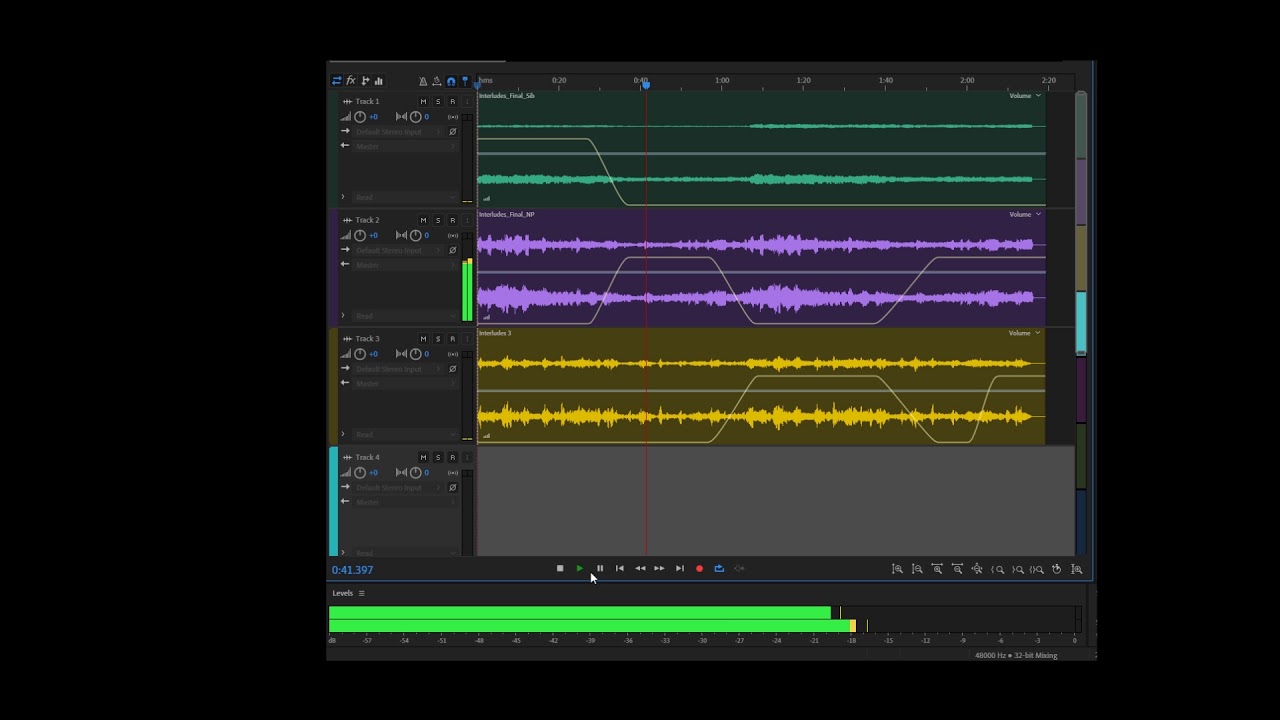Expand Track 1 automation lanes chevron
The width and height of the screenshot is (1280, 720).
click(x=343, y=197)
